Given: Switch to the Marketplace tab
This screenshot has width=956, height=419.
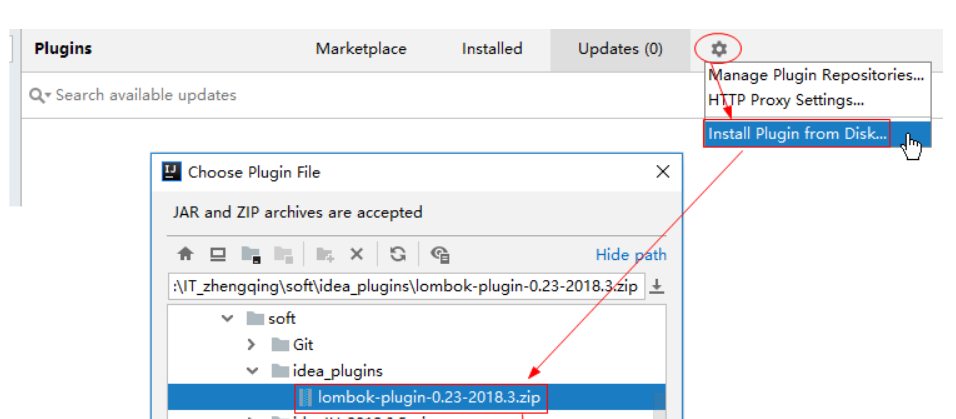Looking at the screenshot, I should pyautogui.click(x=361, y=49).
